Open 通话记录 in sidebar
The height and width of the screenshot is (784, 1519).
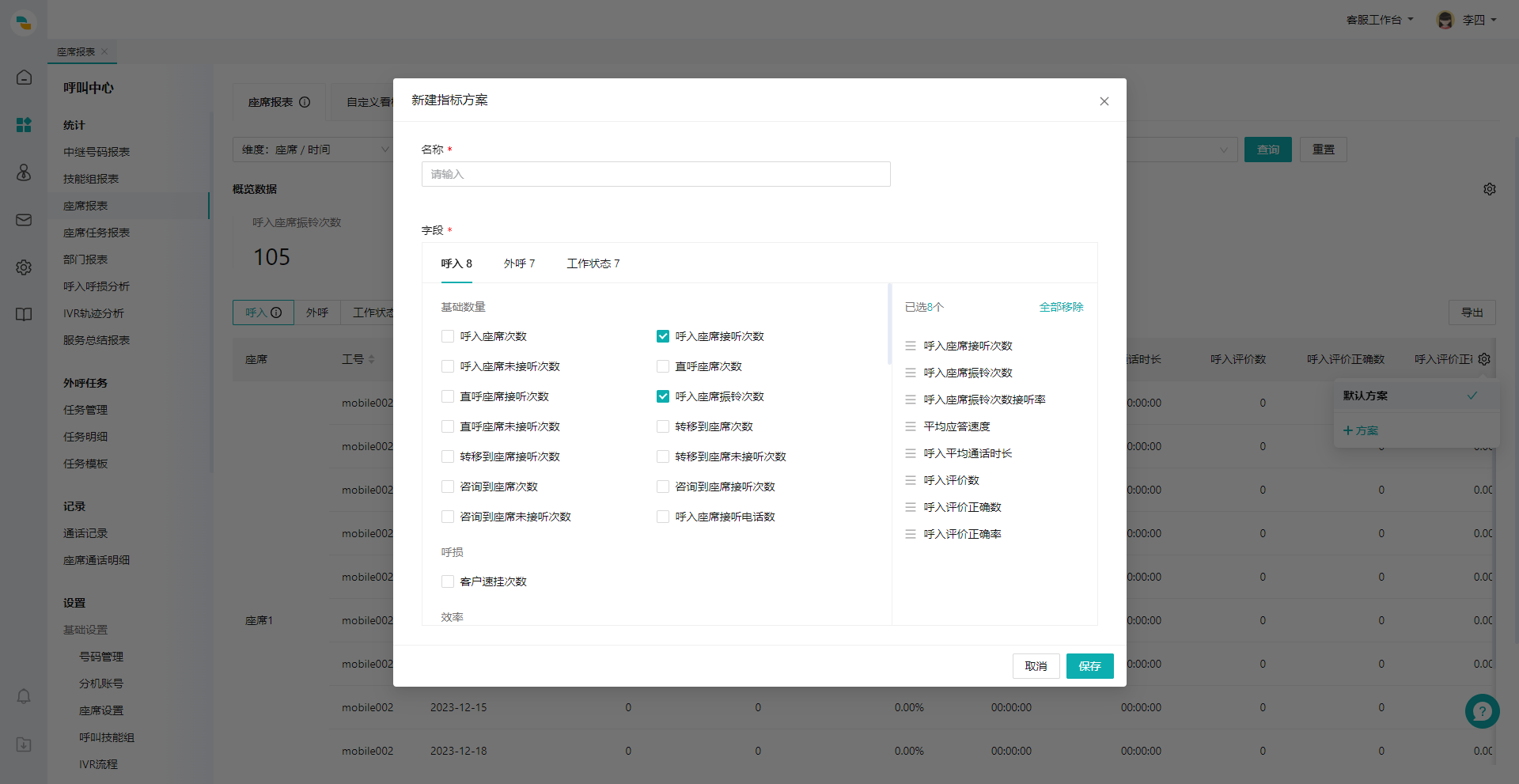pyautogui.click(x=85, y=533)
